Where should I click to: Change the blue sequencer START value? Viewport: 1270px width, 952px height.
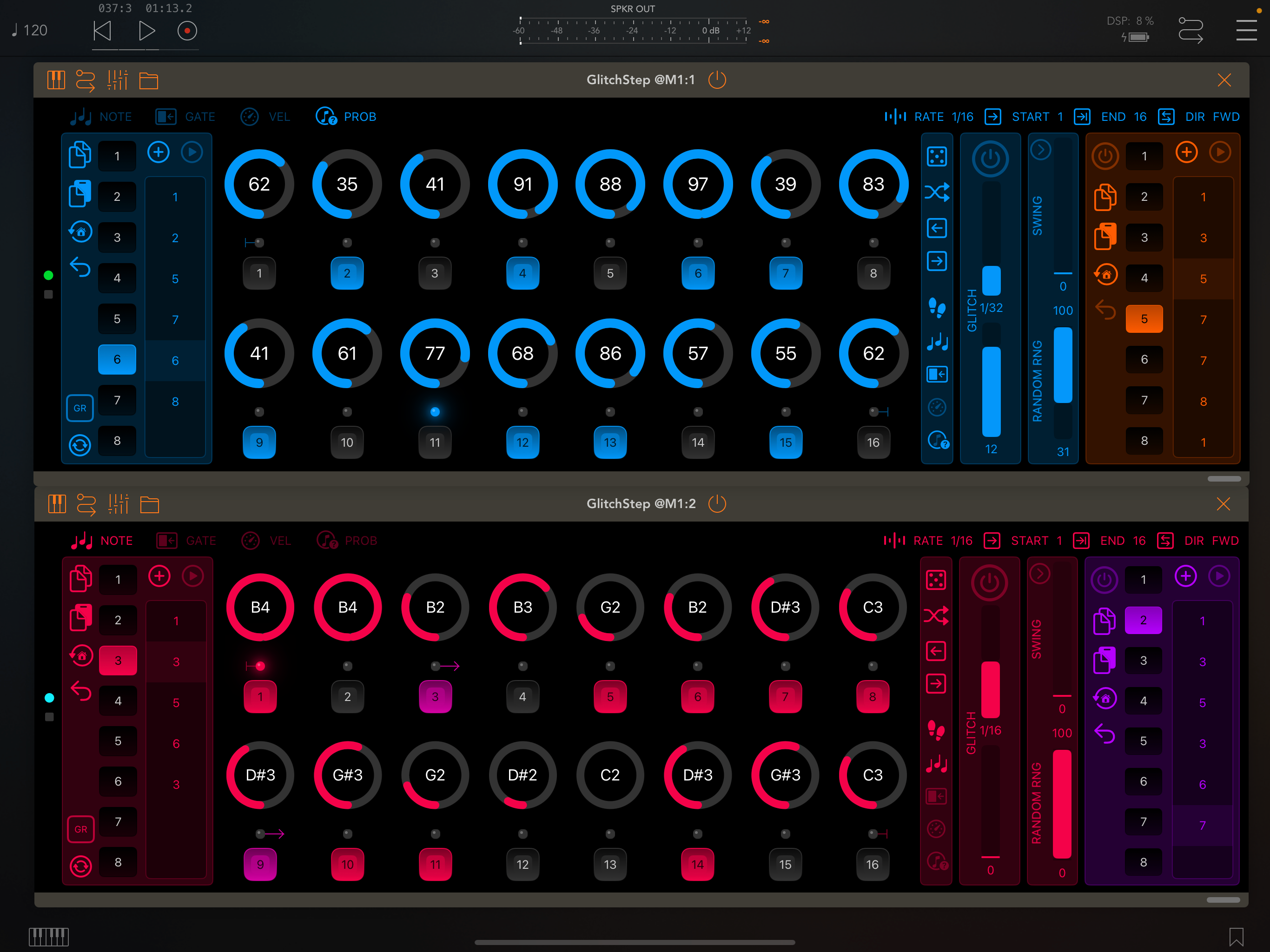click(x=1024, y=117)
